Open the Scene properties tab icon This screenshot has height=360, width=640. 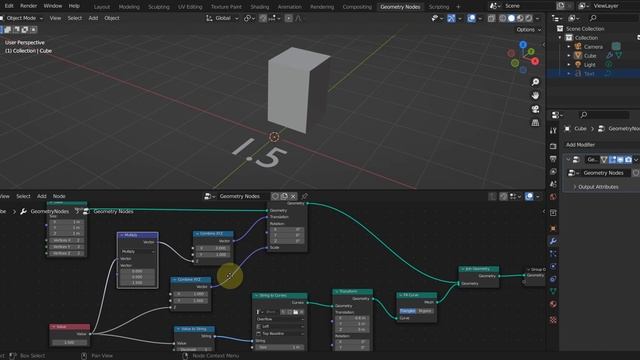click(x=553, y=184)
